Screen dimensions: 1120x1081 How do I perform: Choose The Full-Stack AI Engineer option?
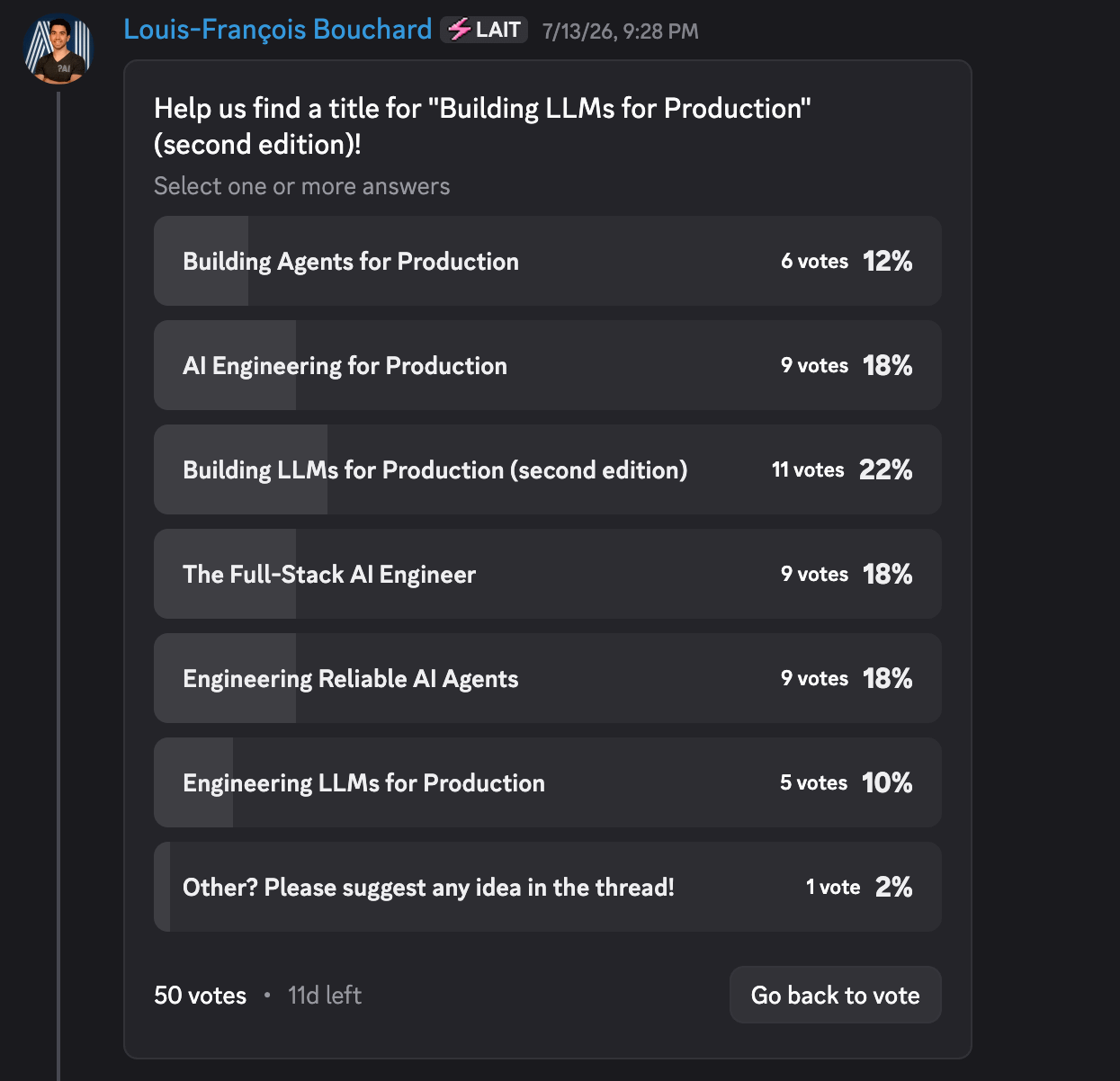[548, 574]
